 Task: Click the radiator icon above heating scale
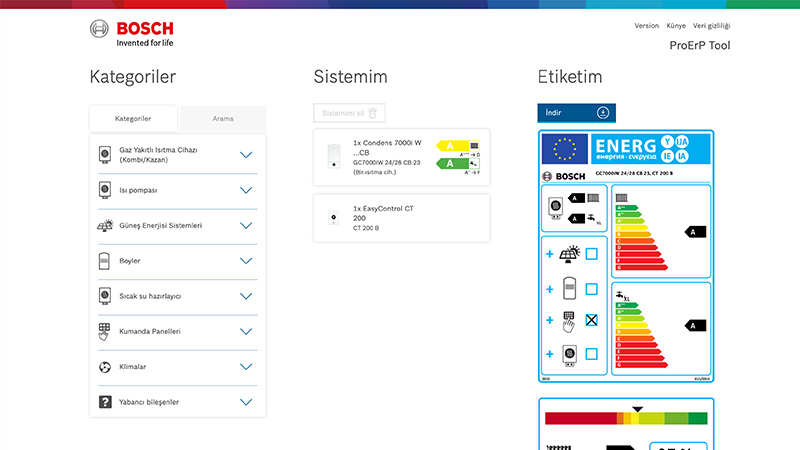pyautogui.click(x=621, y=197)
